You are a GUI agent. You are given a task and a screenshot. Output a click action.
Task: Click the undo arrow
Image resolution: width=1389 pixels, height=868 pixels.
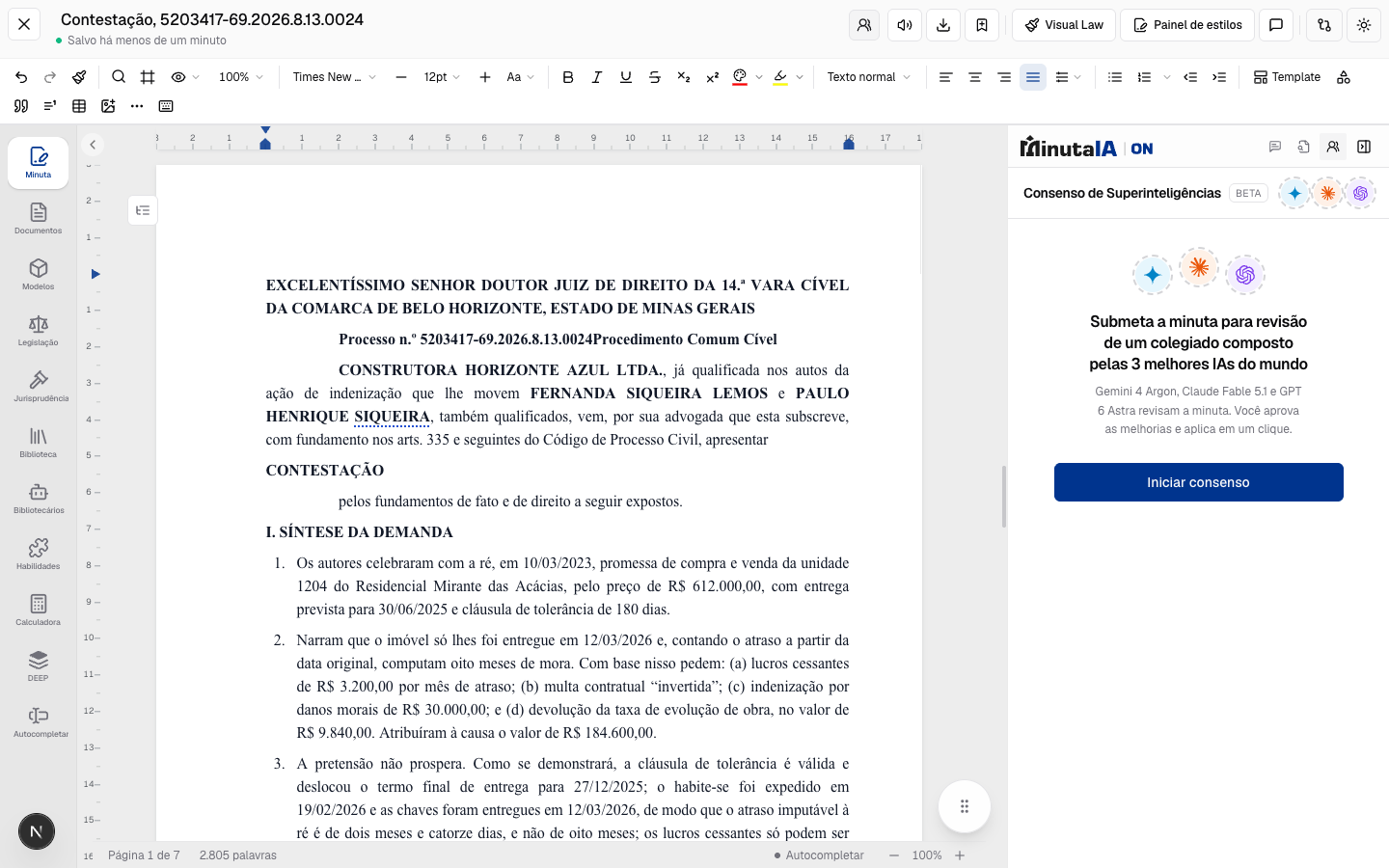pyautogui.click(x=21, y=77)
